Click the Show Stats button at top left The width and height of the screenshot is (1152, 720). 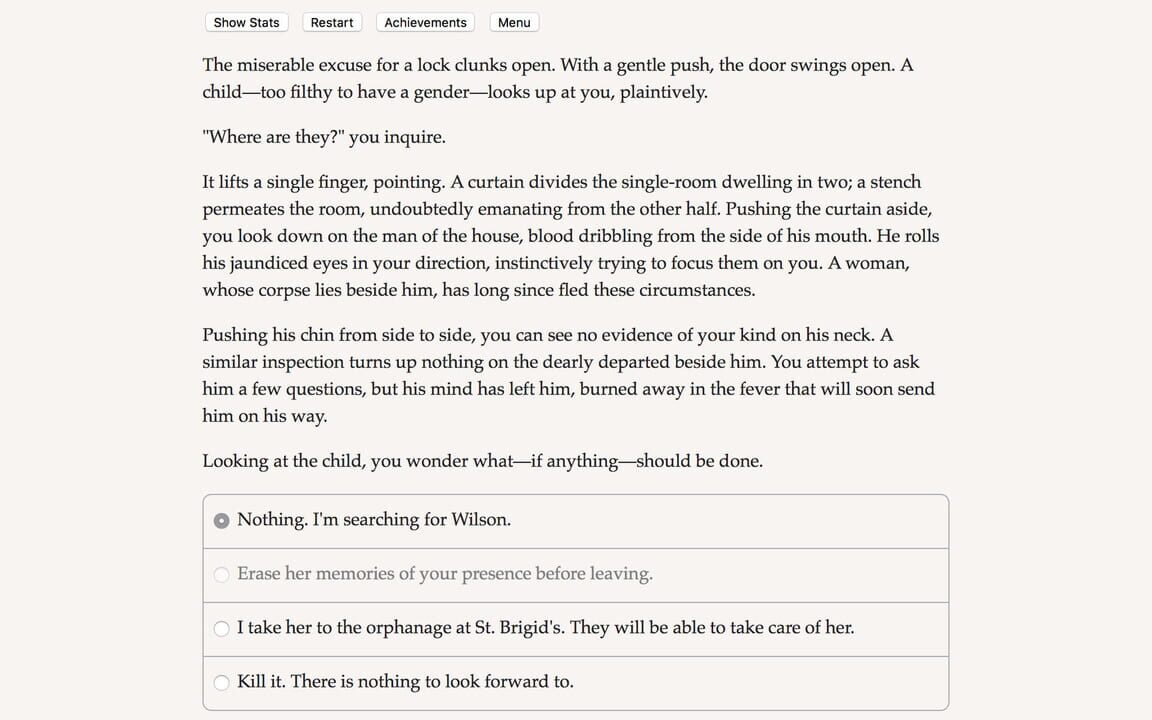pos(246,22)
